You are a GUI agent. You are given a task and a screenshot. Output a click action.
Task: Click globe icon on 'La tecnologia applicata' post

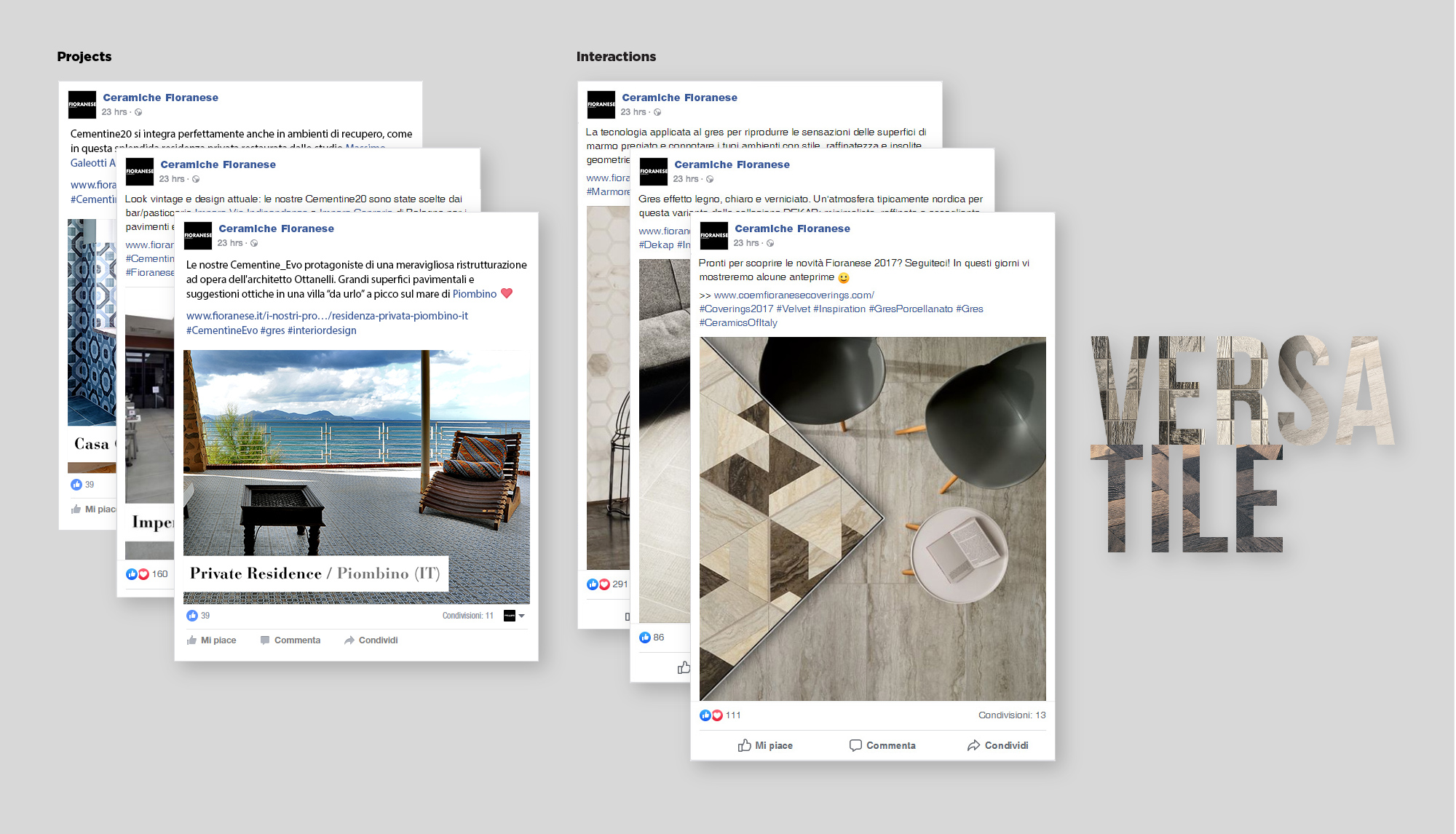click(657, 112)
